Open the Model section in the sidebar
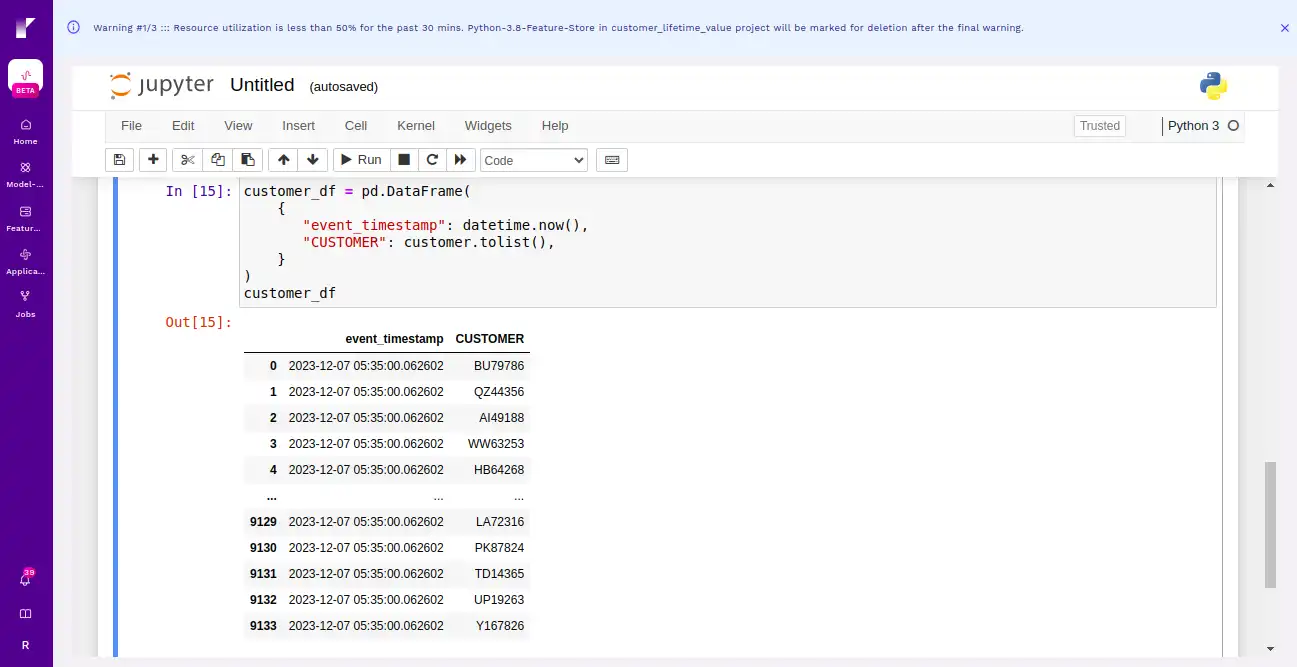 26,174
